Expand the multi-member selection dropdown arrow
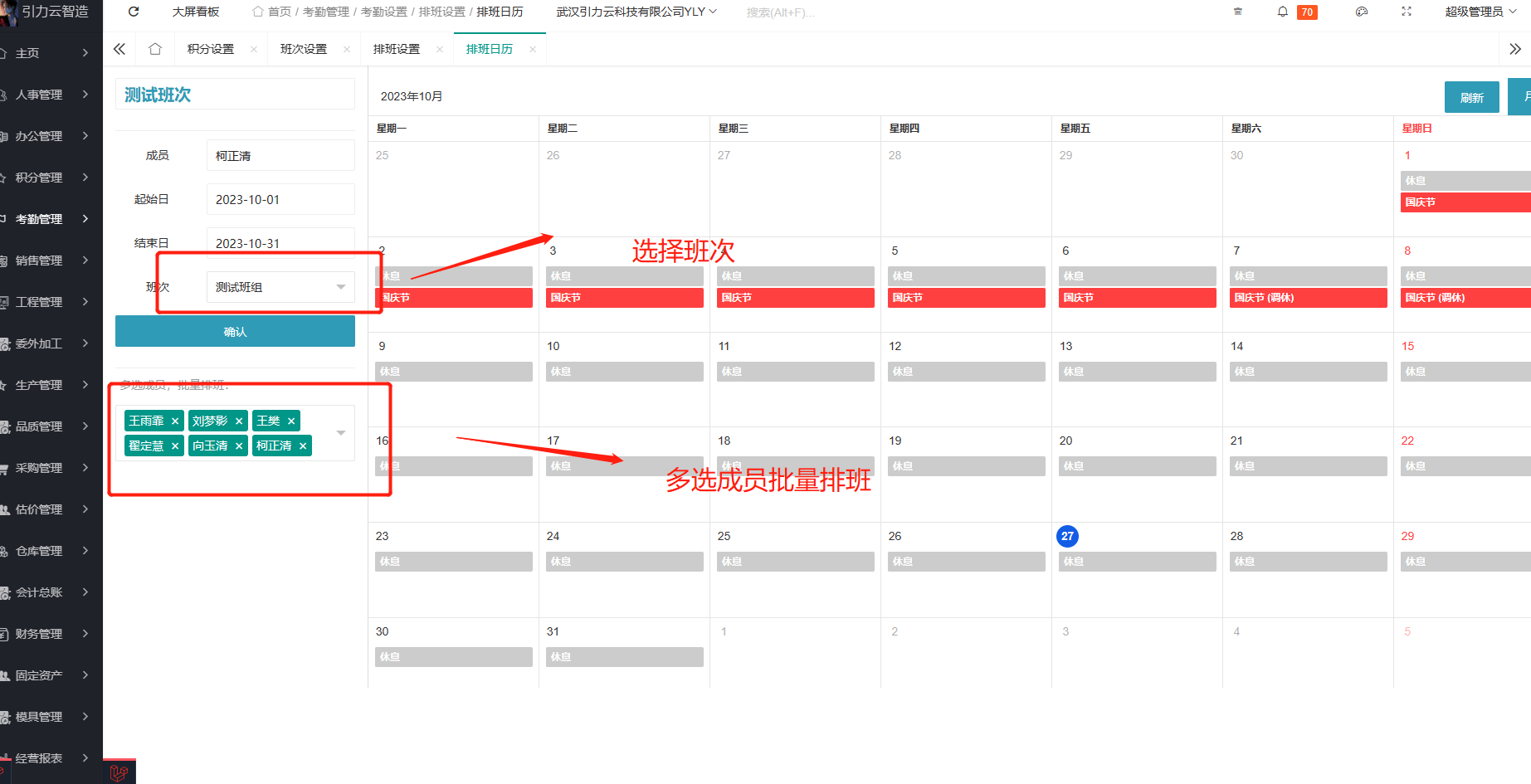Viewport: 1531px width, 784px height. click(x=341, y=433)
